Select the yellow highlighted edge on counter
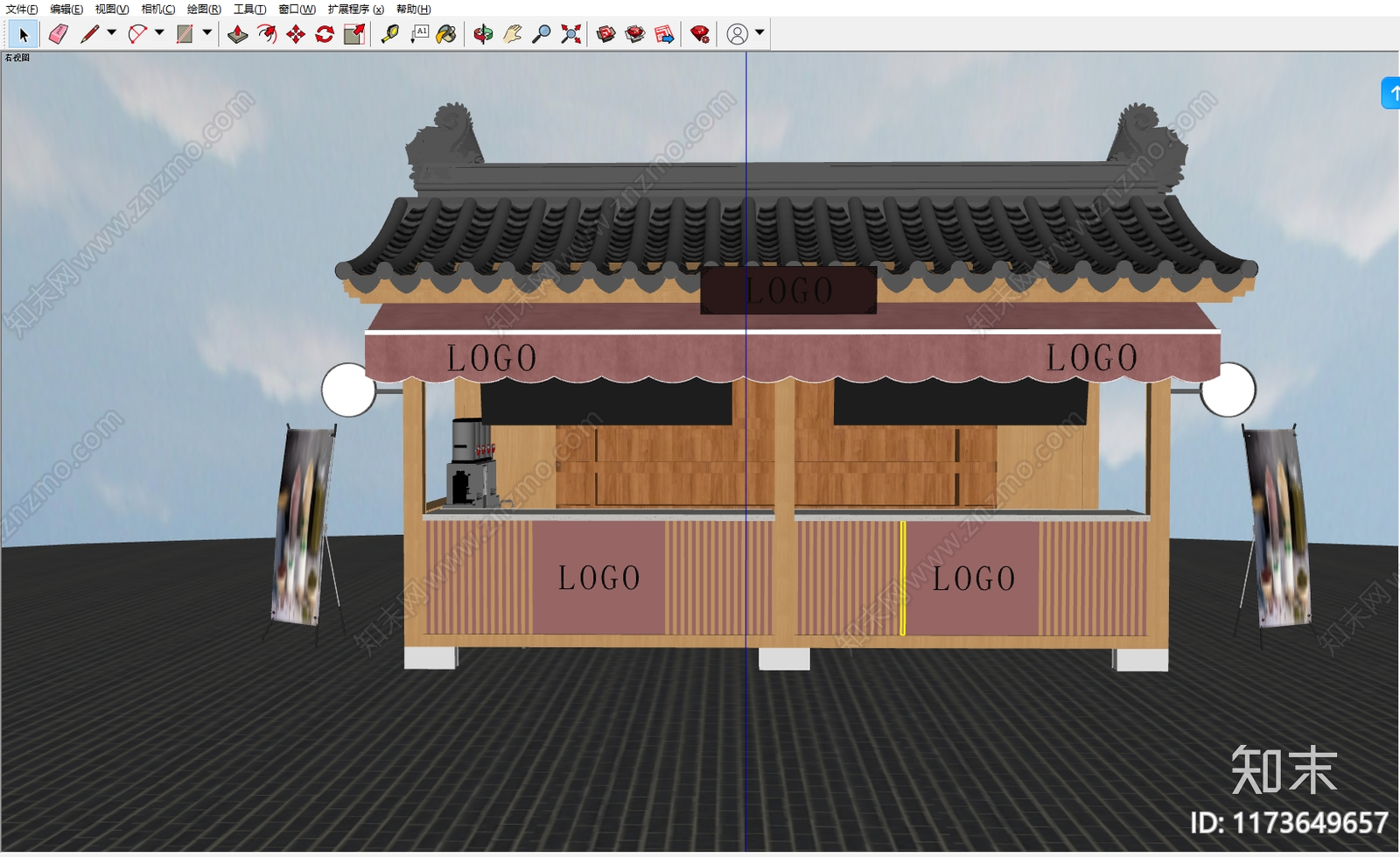 [x=902, y=578]
